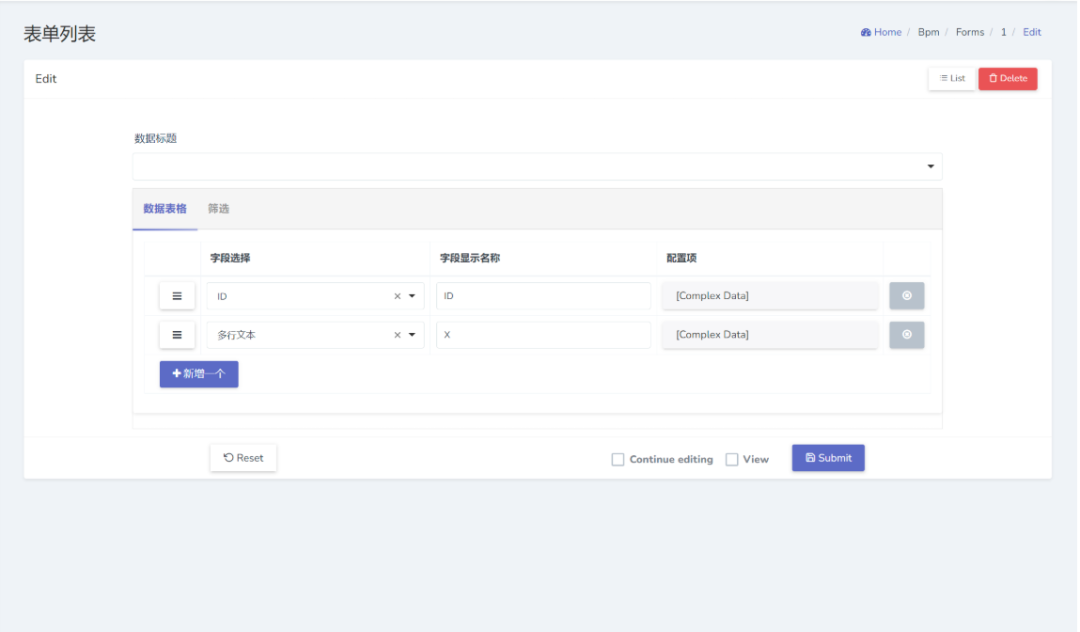Click Complex Data field in 多行文本 row
Screen dimensions: 1080x632
tap(770, 335)
